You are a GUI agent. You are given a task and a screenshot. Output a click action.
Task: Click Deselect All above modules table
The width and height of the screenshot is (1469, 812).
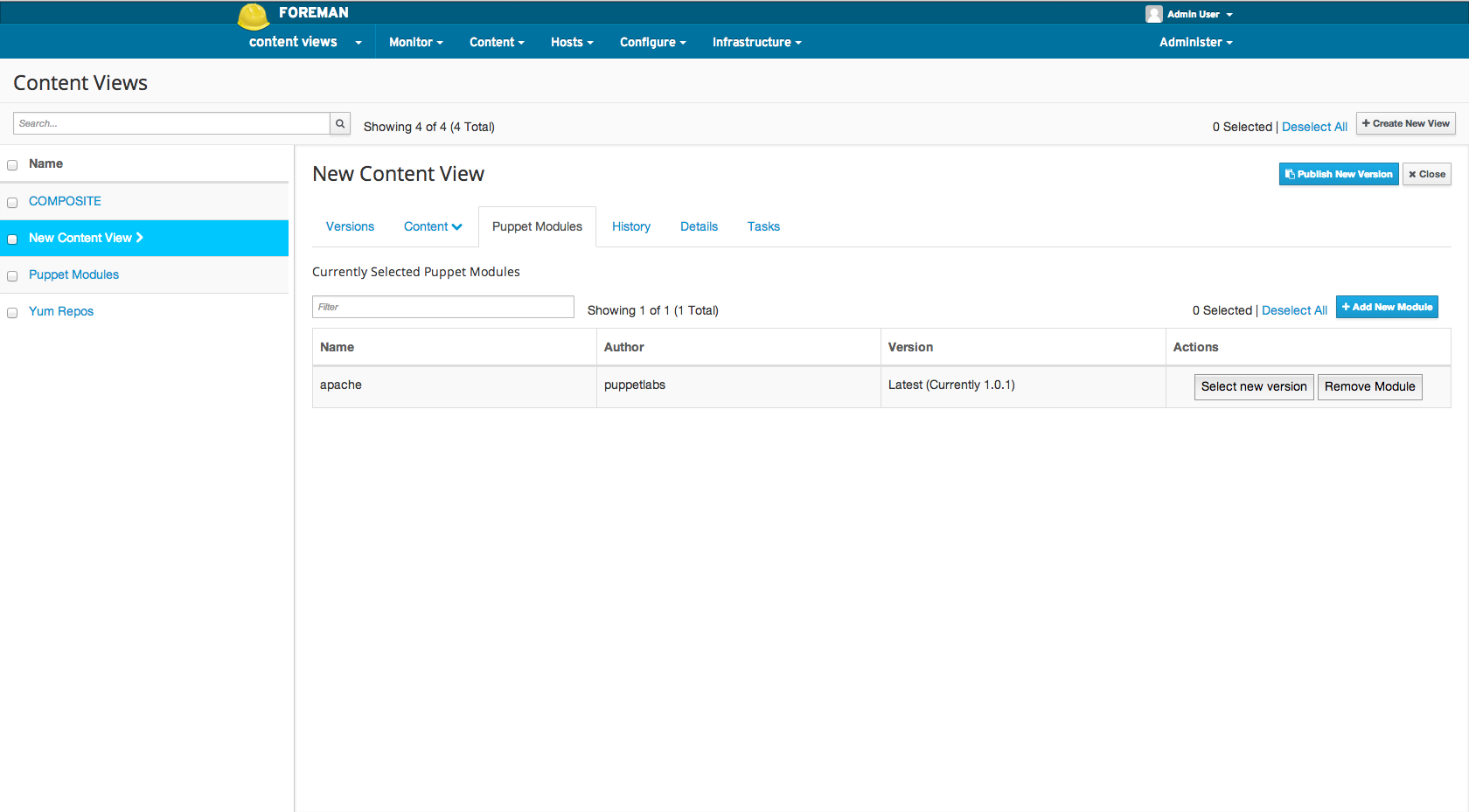[1294, 310]
